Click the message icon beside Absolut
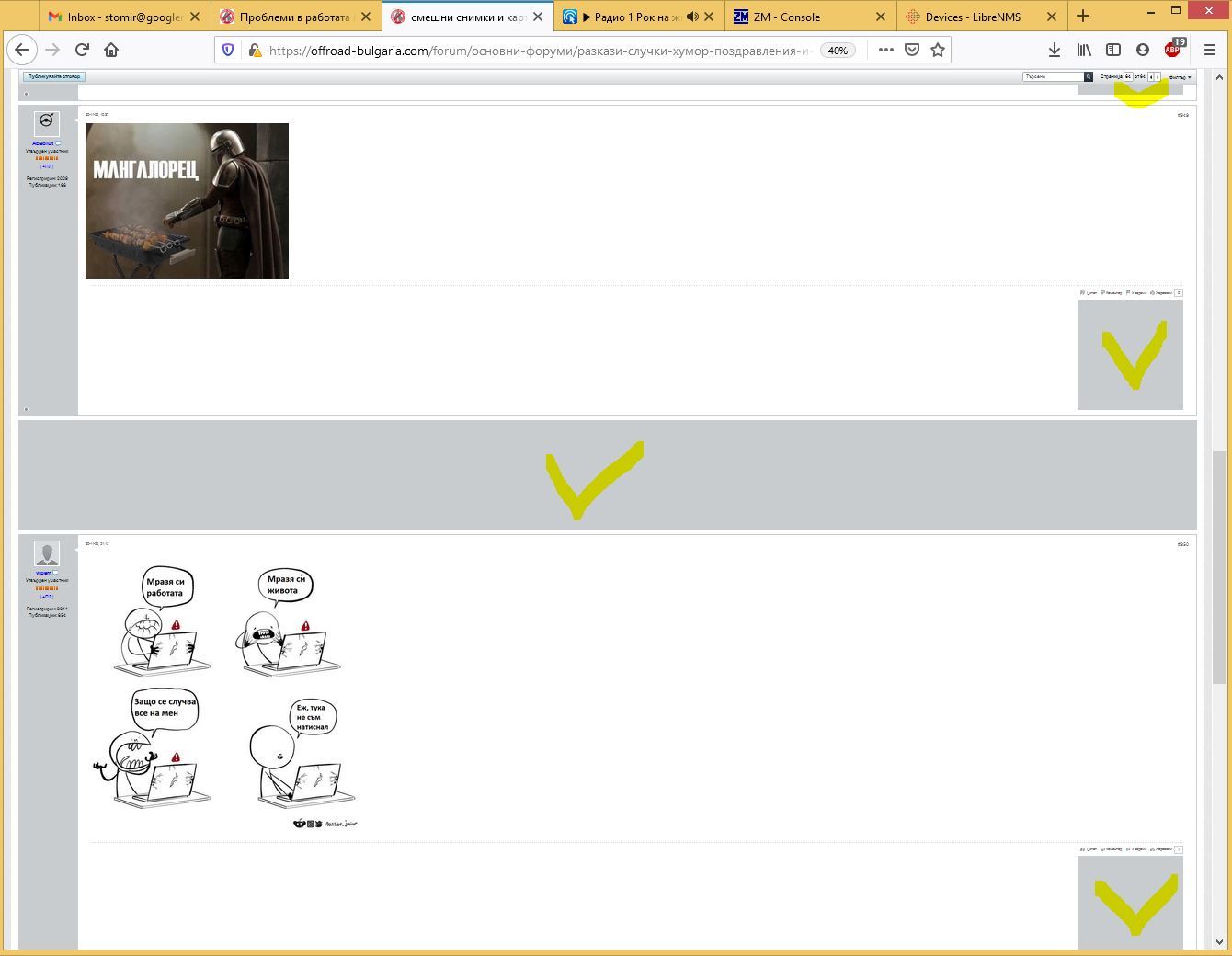The width and height of the screenshot is (1232, 956). pyautogui.click(x=58, y=143)
